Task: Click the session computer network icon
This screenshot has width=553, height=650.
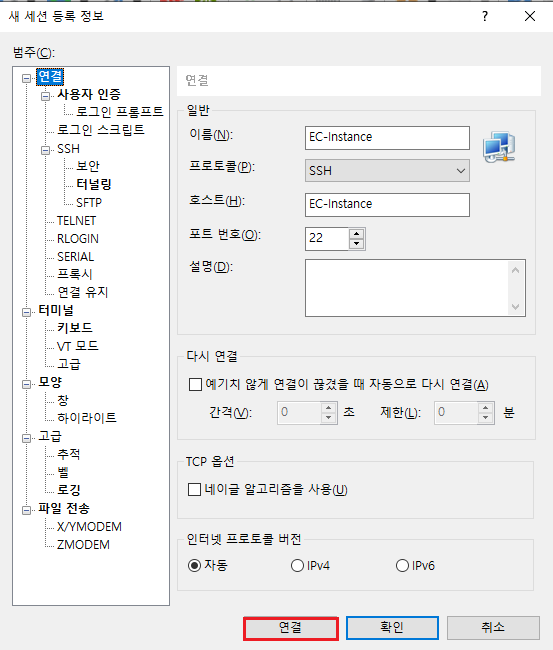Action: (499, 147)
